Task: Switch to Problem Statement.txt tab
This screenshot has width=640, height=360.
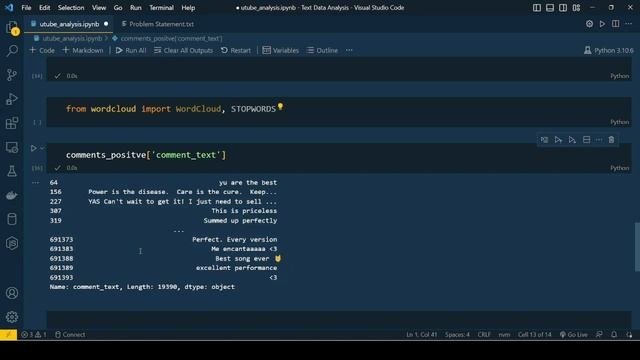Action: [x=158, y=24]
